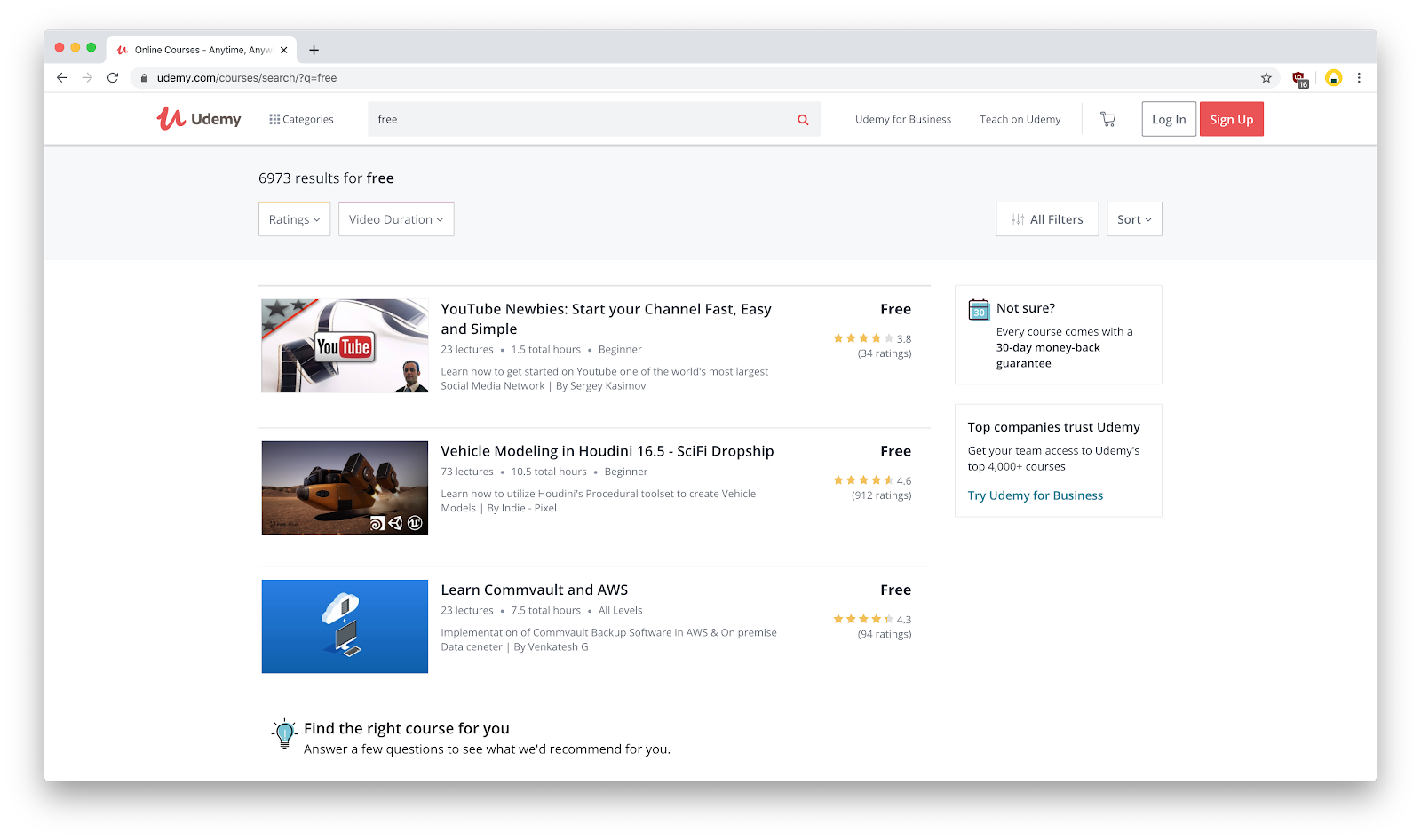
Task: Select the Online Courses browser tab
Action: [202, 50]
